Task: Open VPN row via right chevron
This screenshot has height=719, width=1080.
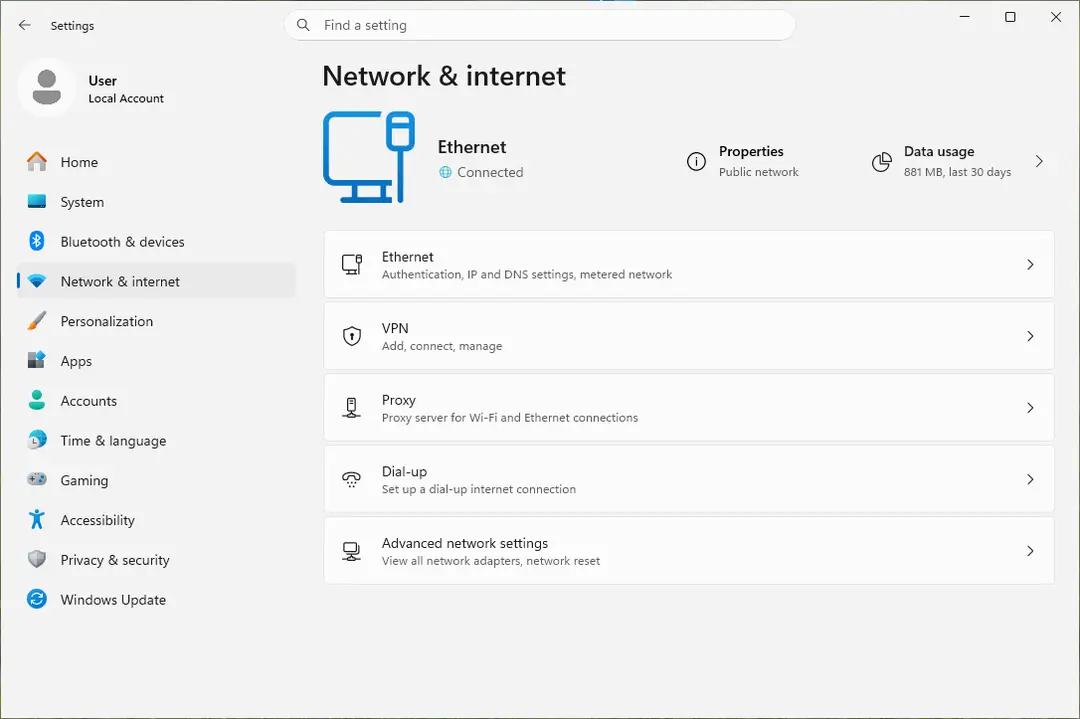Action: [1030, 336]
